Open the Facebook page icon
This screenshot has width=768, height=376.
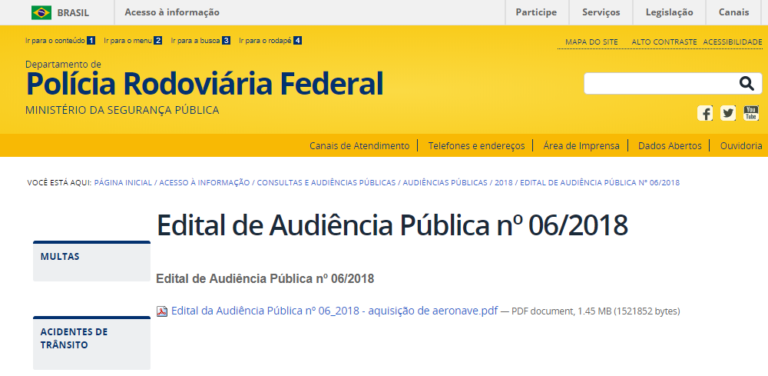click(705, 114)
